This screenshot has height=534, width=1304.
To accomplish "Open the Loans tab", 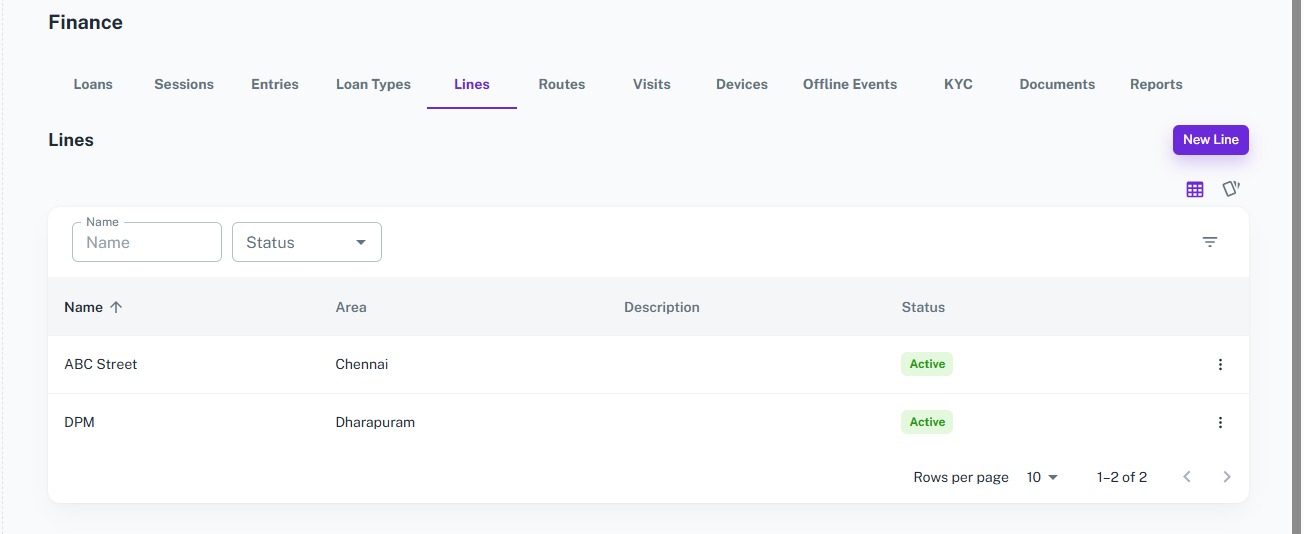I will [93, 84].
